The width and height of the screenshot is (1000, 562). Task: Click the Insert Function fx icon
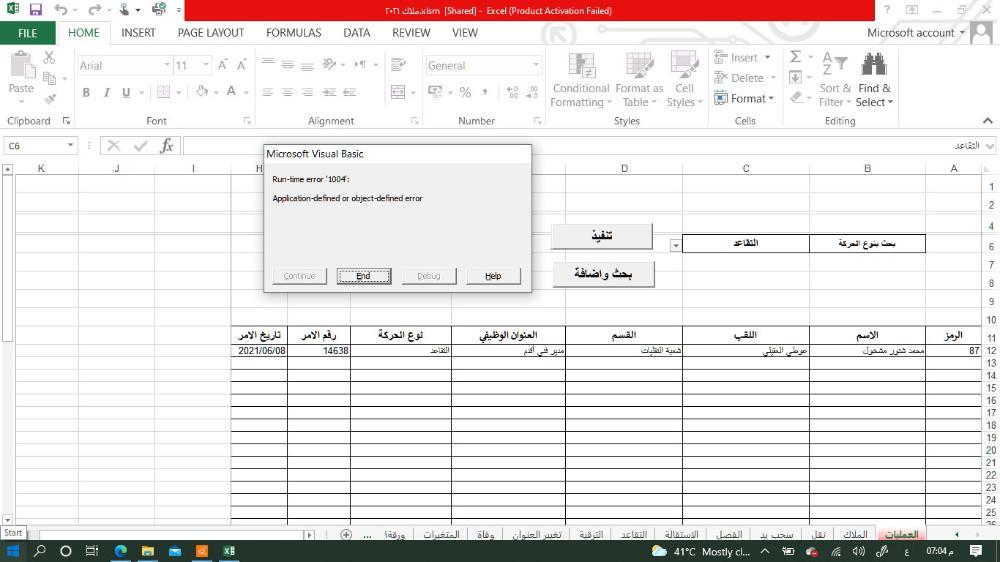(166, 145)
